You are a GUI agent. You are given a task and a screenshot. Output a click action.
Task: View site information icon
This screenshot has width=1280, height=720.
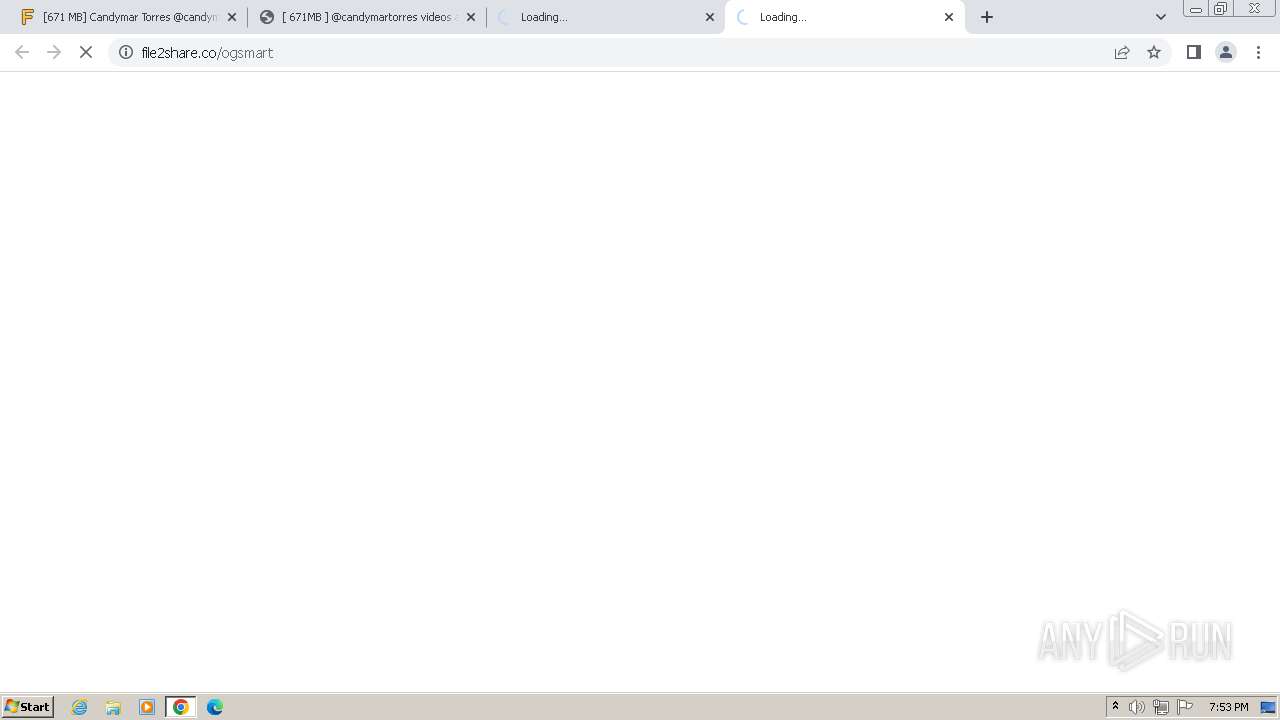pos(126,52)
